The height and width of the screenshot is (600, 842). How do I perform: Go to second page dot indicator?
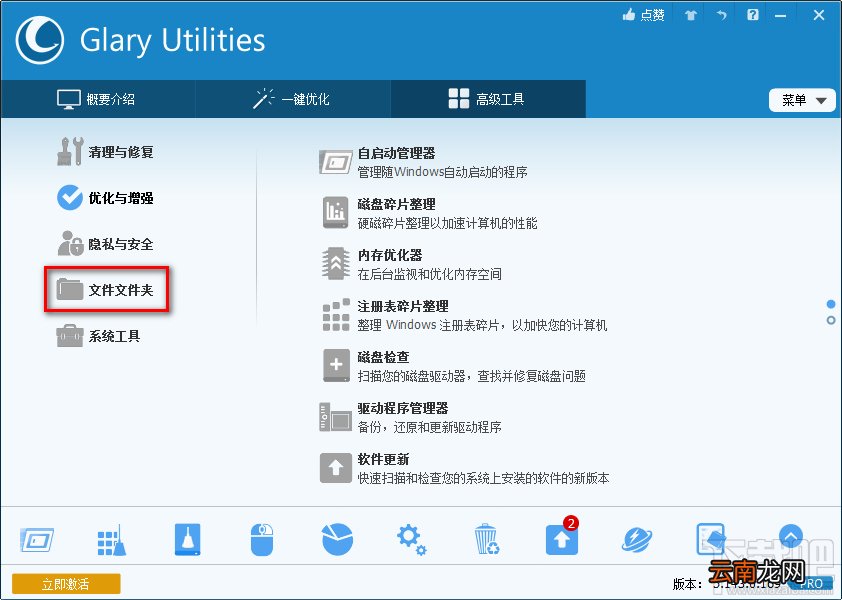point(831,320)
